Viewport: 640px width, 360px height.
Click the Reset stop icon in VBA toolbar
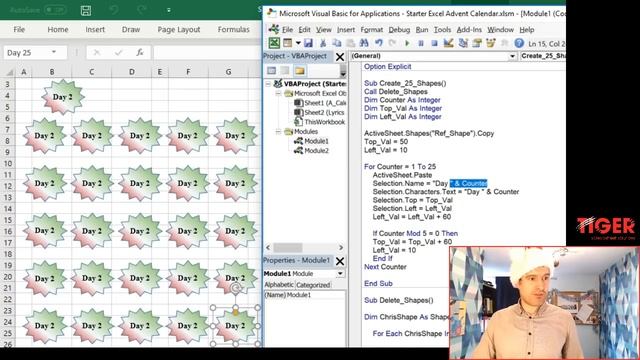click(434, 43)
